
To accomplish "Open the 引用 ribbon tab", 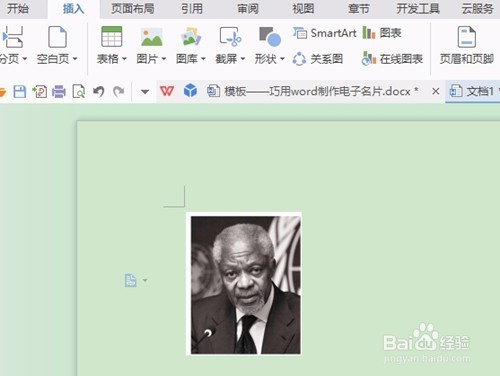I will (192, 9).
